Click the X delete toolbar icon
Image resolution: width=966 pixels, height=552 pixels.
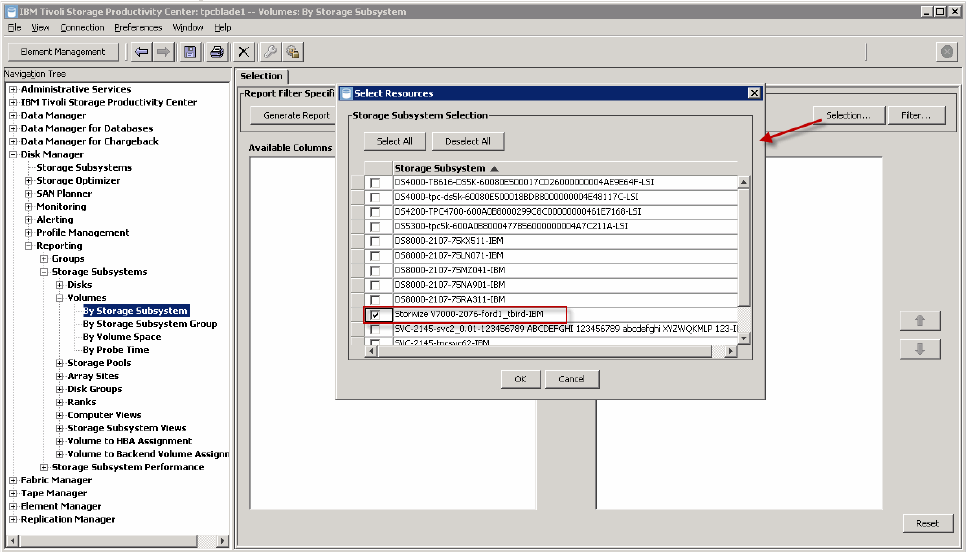click(x=243, y=52)
